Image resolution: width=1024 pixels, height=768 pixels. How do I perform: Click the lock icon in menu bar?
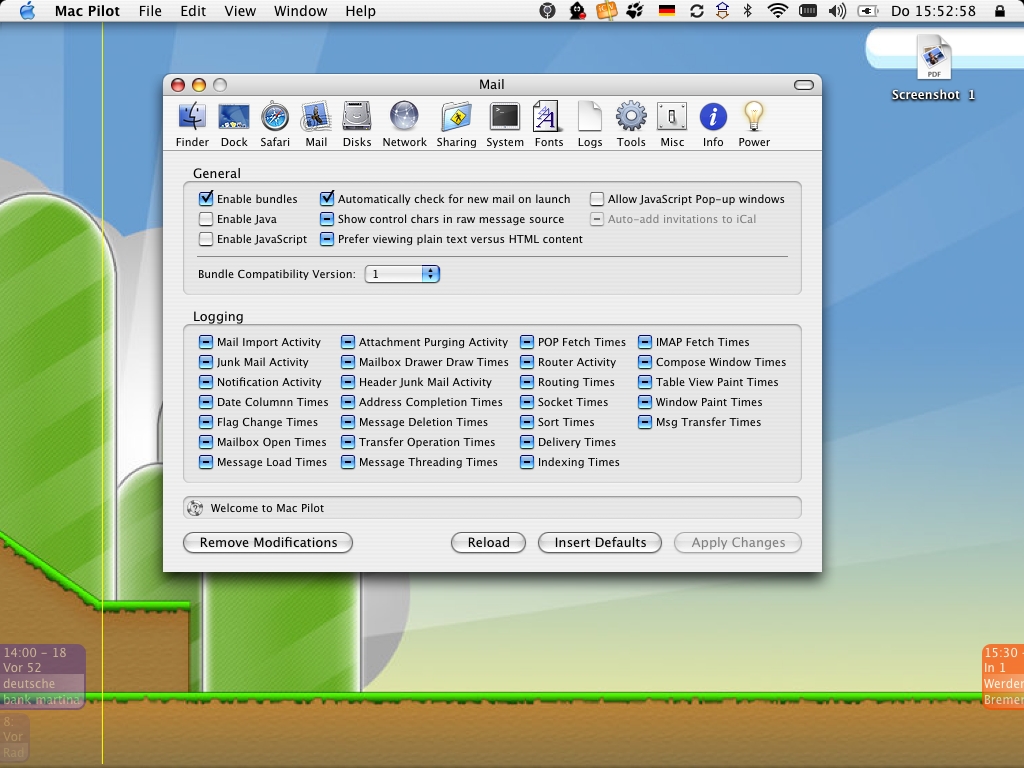[1000, 11]
